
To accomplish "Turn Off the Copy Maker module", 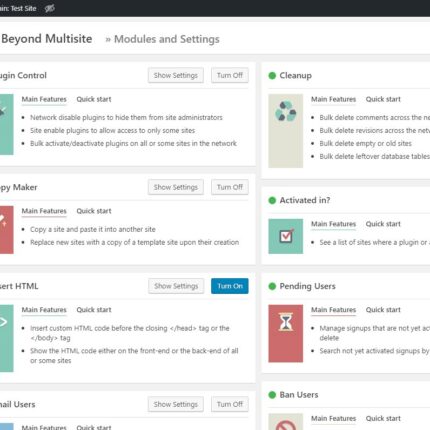I will (230, 187).
